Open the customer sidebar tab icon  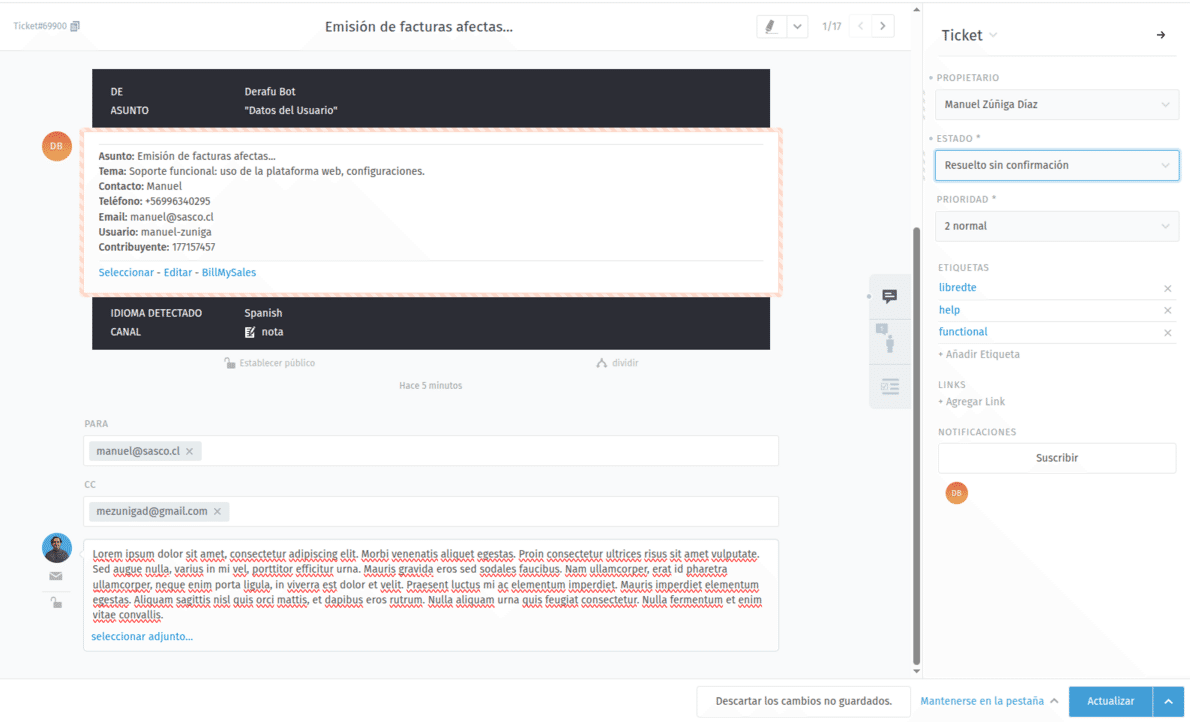pos(889,340)
